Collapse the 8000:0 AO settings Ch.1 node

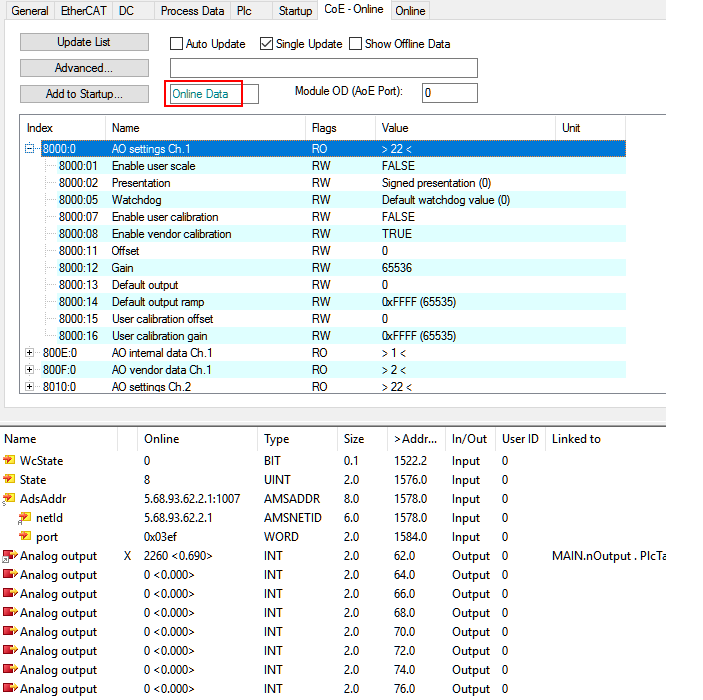pyautogui.click(x=30, y=148)
